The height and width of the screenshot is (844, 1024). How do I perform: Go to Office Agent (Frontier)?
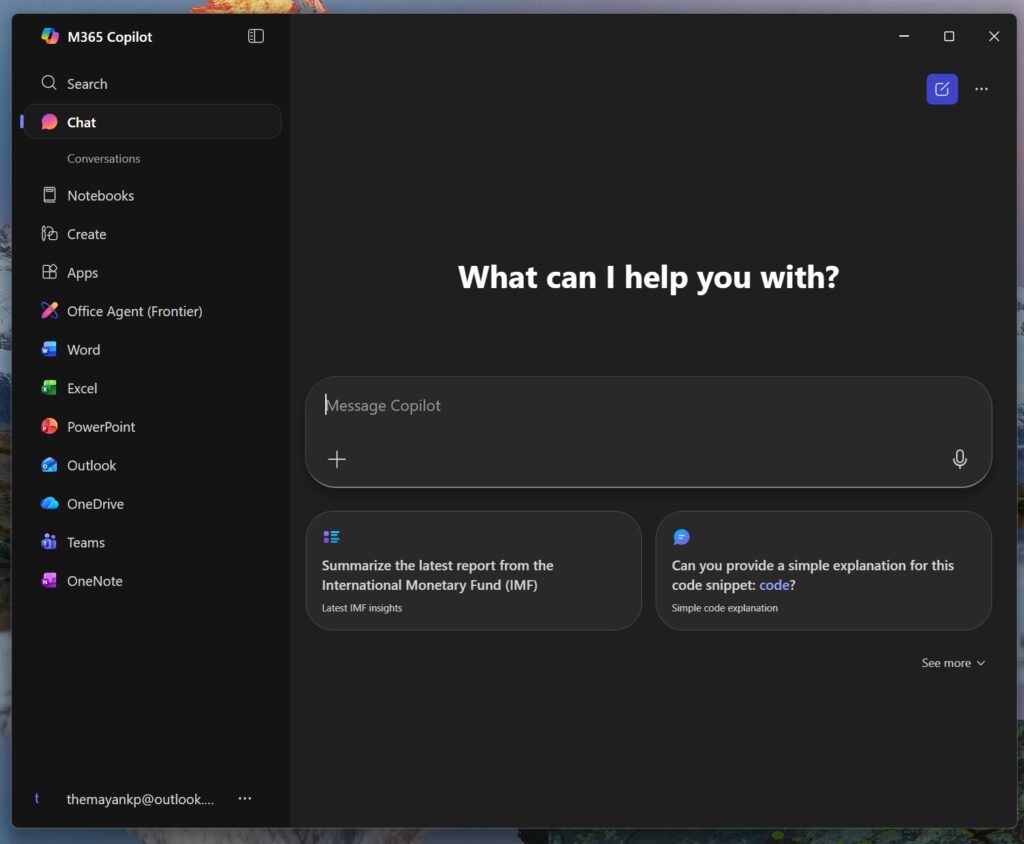[x=133, y=311]
